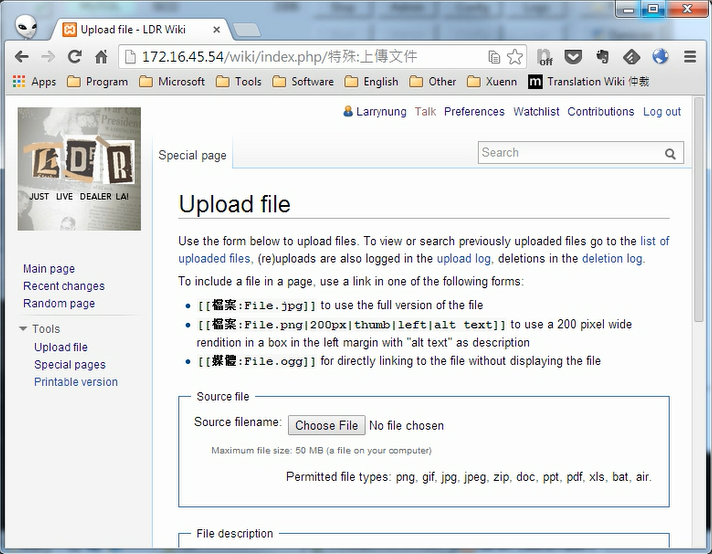Click the LDR wiki logo image

point(79,169)
